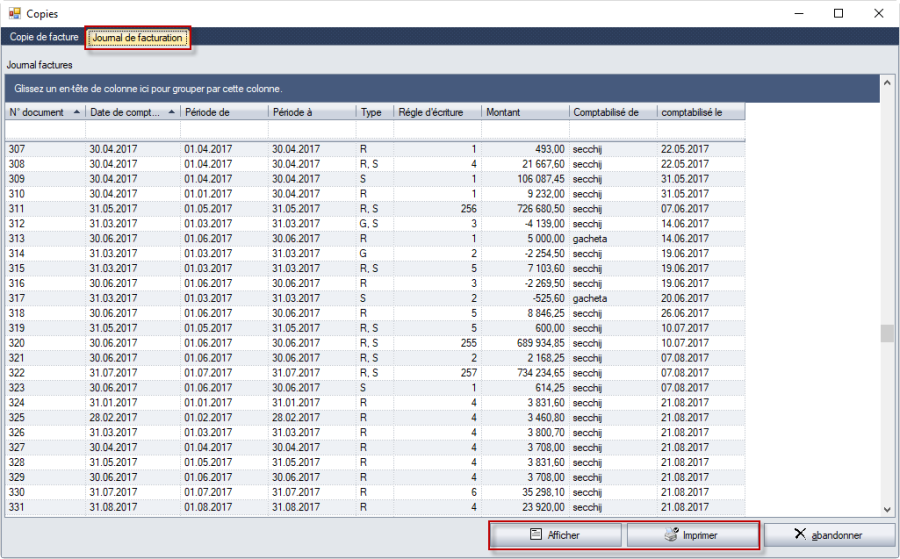The width and height of the screenshot is (900, 559).
Task: Select document row 310
Action: (375, 194)
